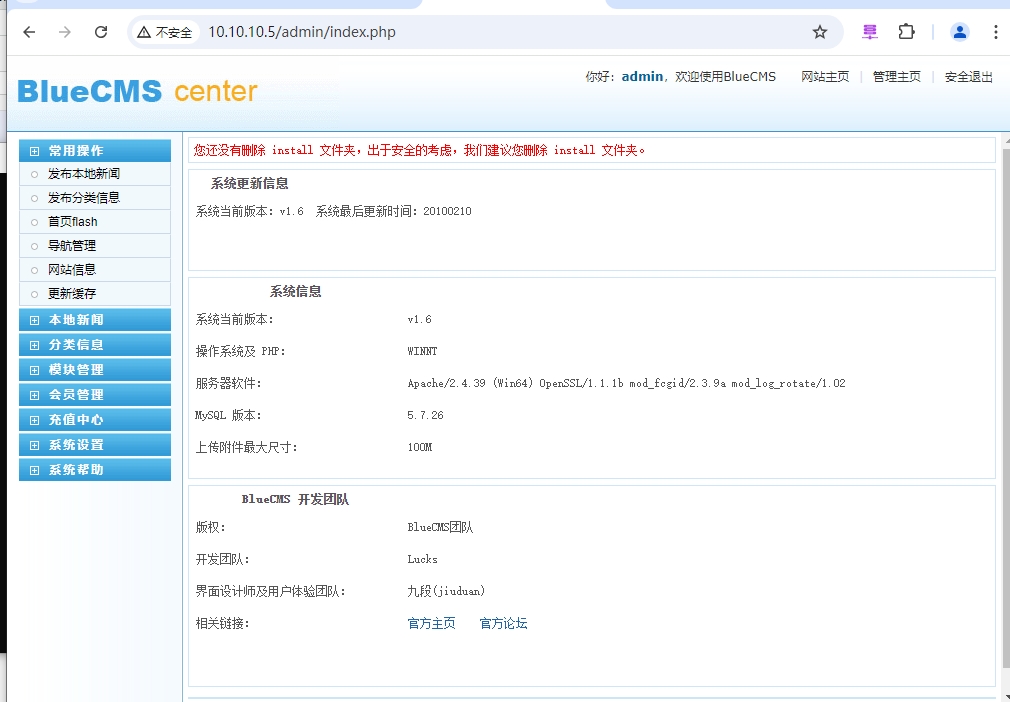Click the 系统更新信息 heading
This screenshot has height=702, width=1010.
tap(249, 184)
